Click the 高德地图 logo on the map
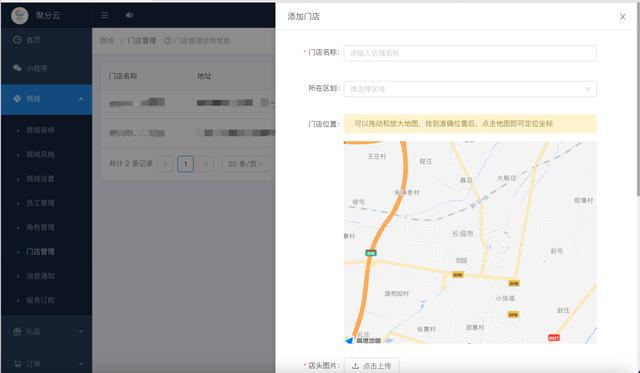 point(363,340)
